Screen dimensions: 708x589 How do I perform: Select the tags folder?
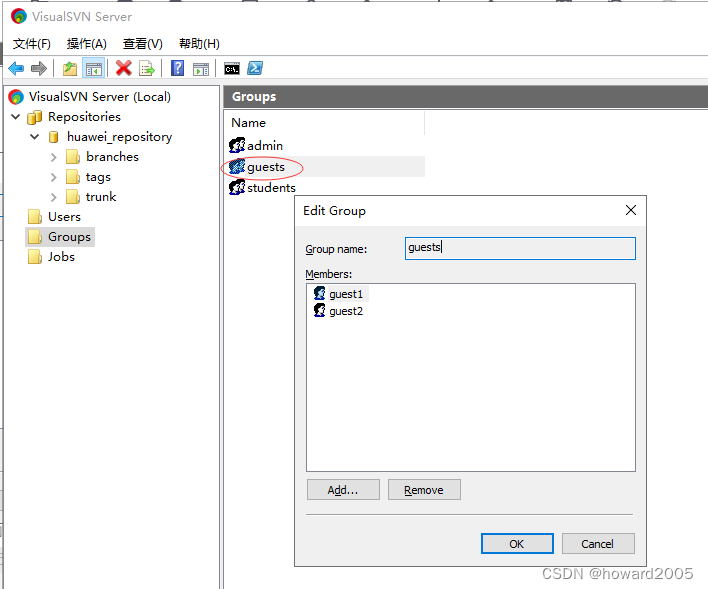click(98, 177)
